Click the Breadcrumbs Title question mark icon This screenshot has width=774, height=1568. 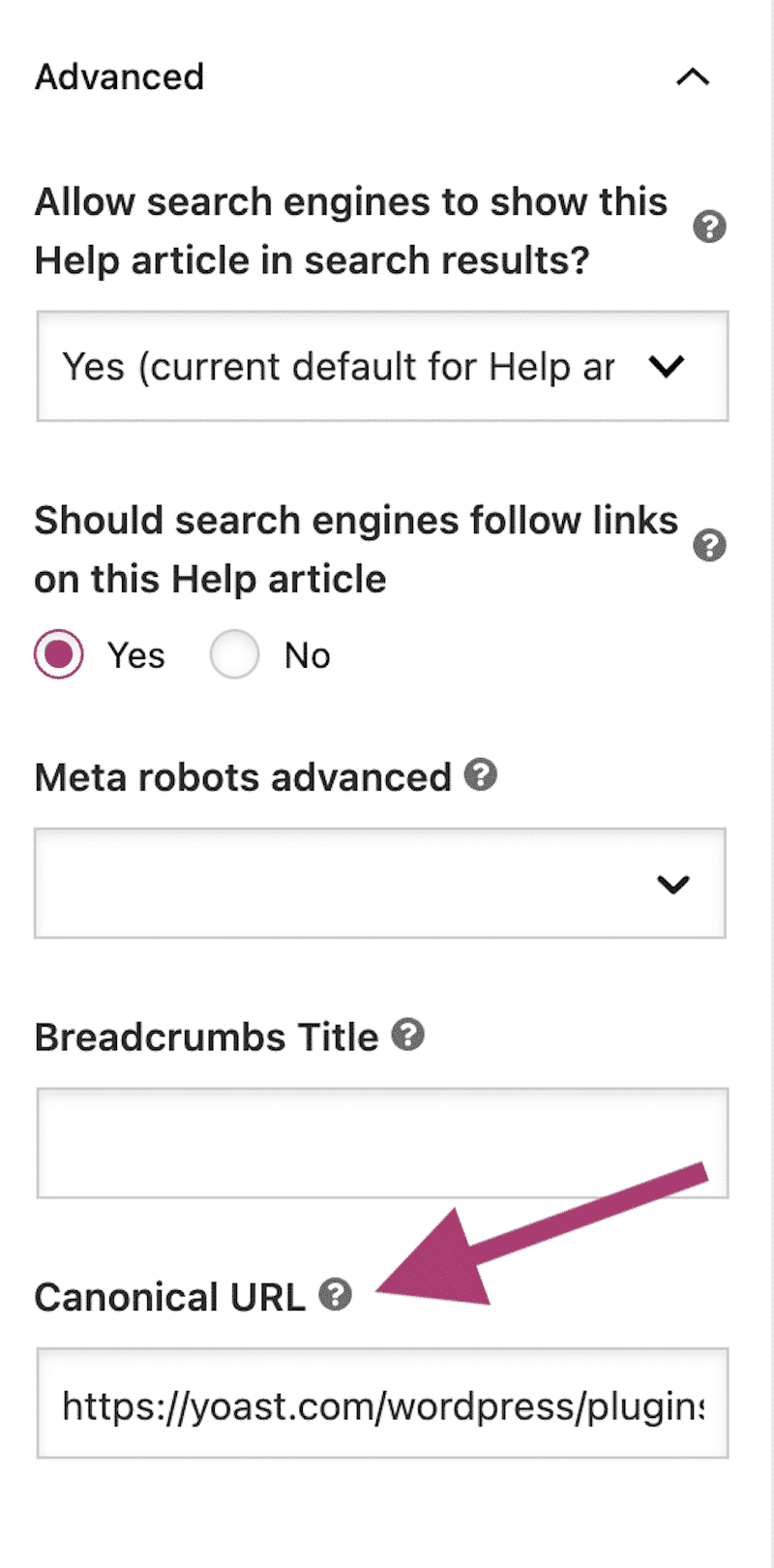pyautogui.click(x=409, y=1036)
